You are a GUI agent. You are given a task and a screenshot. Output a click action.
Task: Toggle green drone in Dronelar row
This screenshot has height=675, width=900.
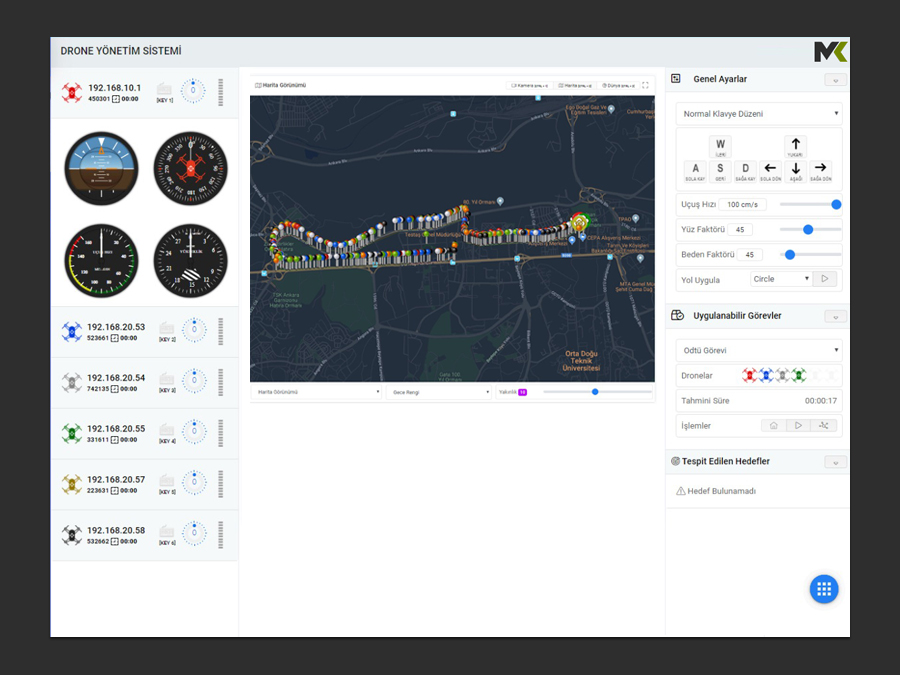[x=799, y=375]
